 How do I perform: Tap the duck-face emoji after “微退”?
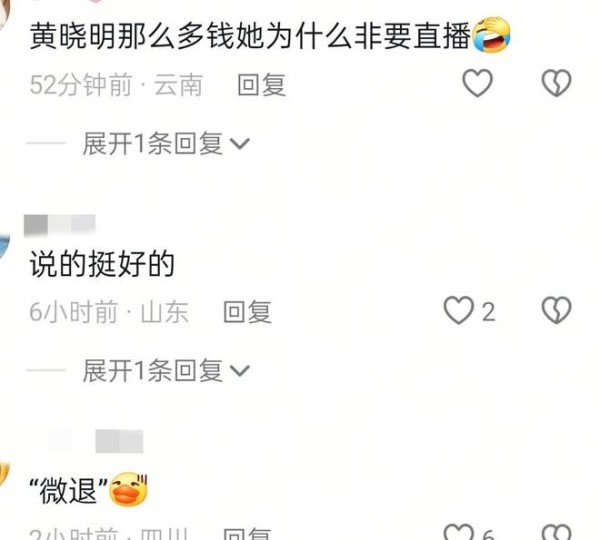pos(129,489)
